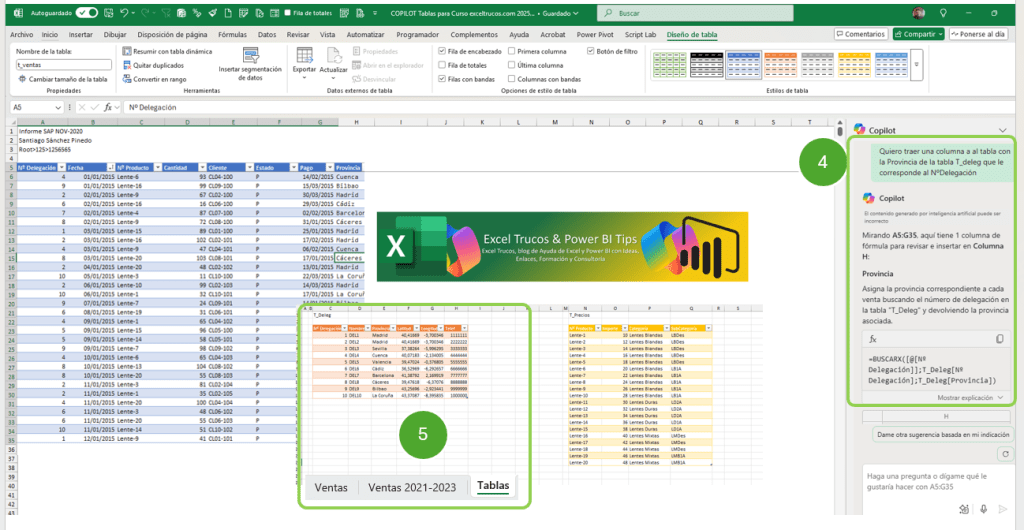
Task: Open the Exportar dropdown
Action: 304,70
